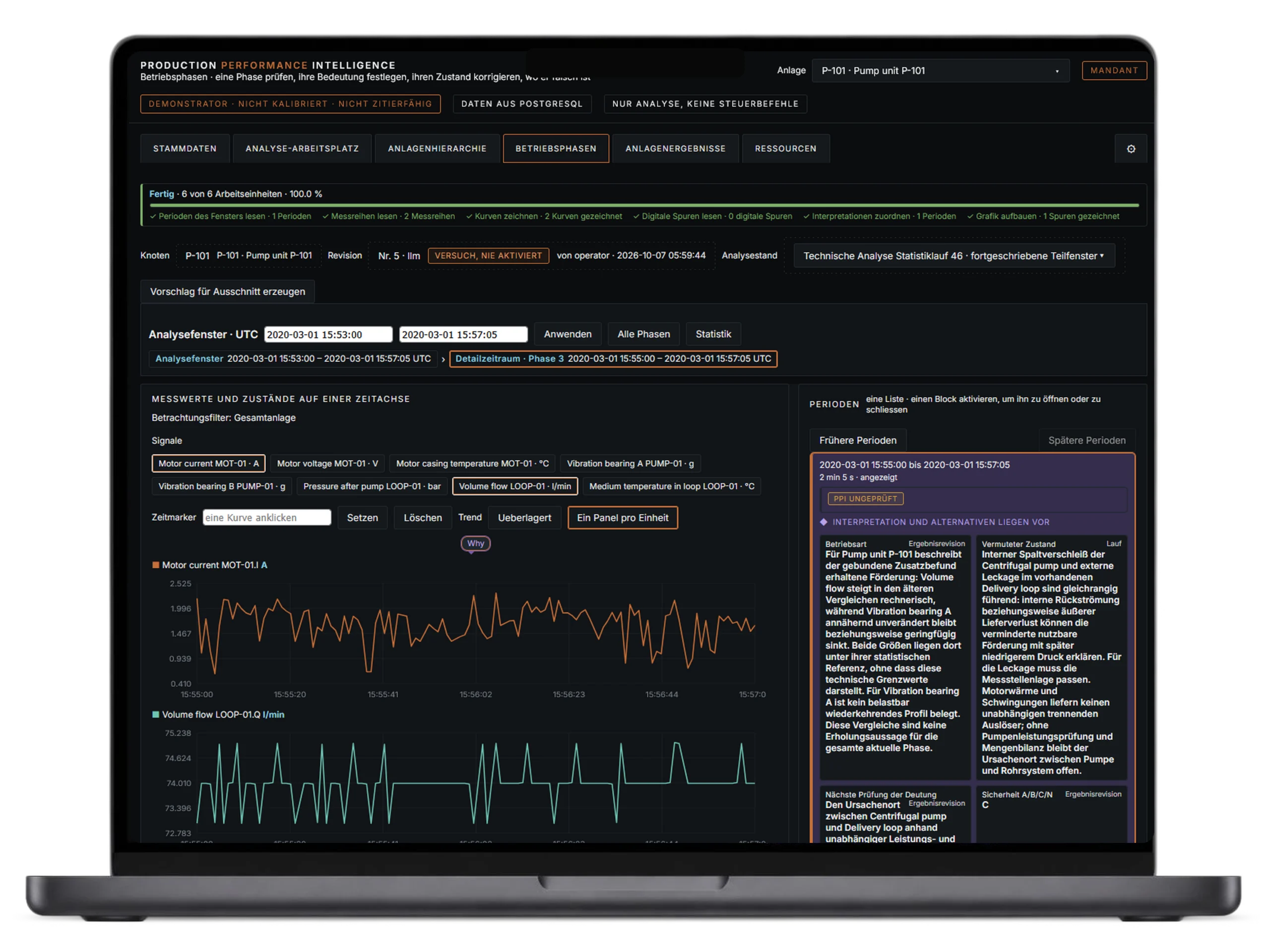Open the Statistik button
The width and height of the screenshot is (1270, 952).
pos(713,334)
